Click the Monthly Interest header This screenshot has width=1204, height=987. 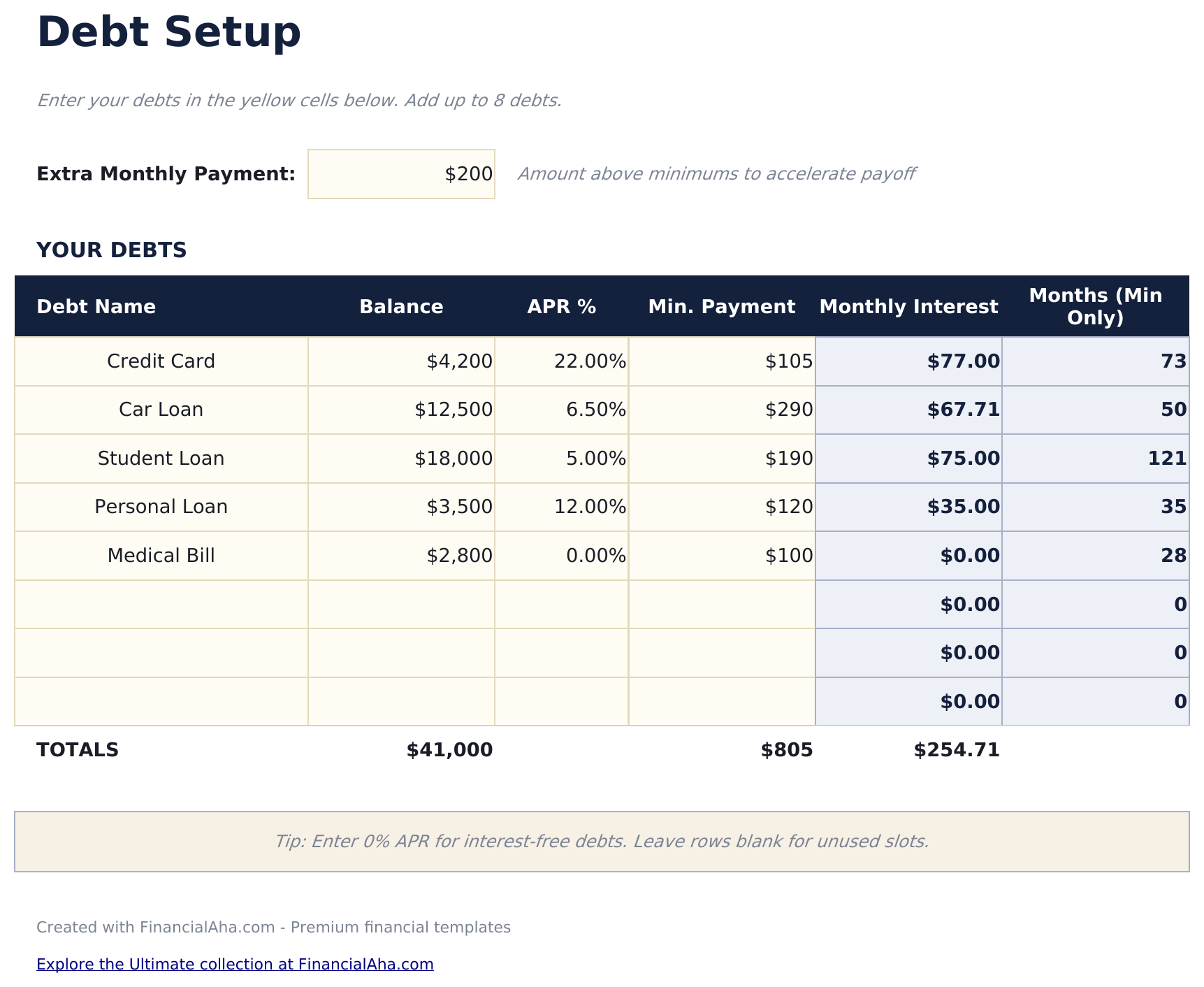tap(909, 306)
